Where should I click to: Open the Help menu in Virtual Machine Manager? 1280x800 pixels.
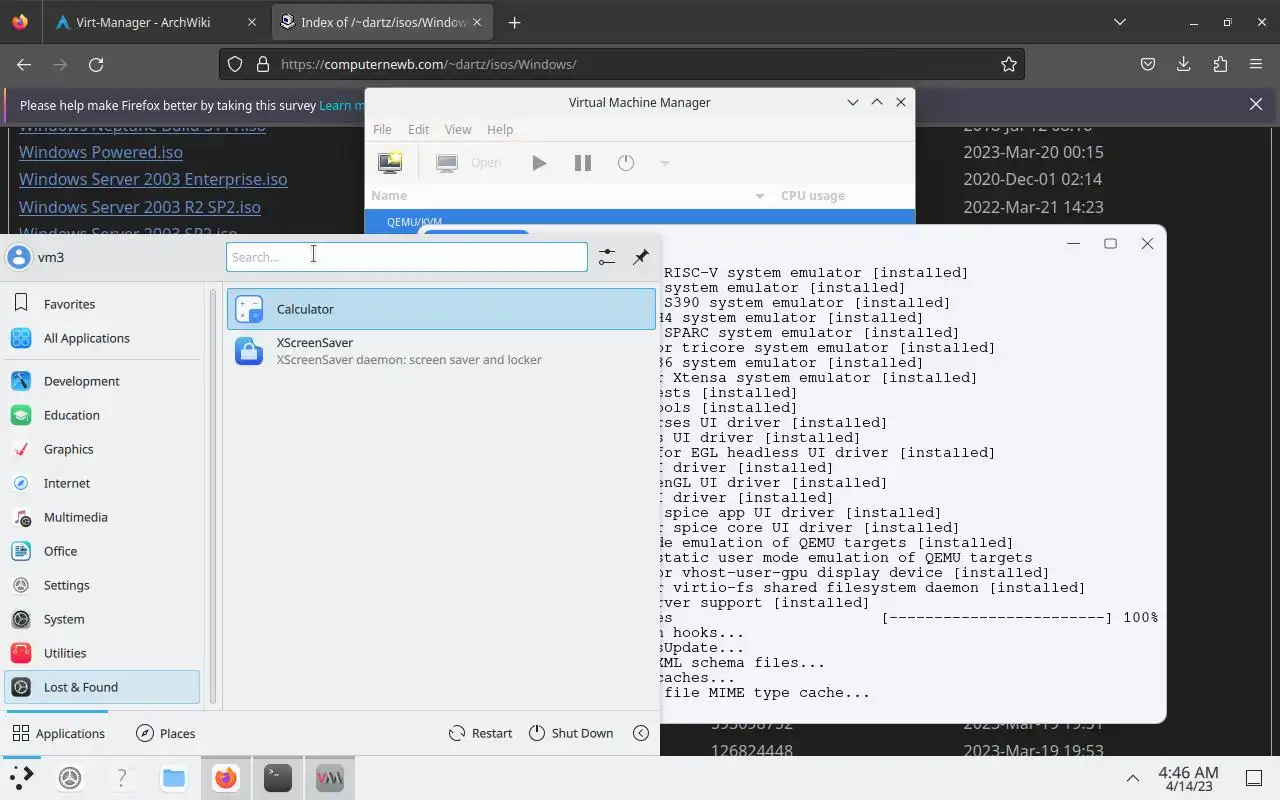500,129
